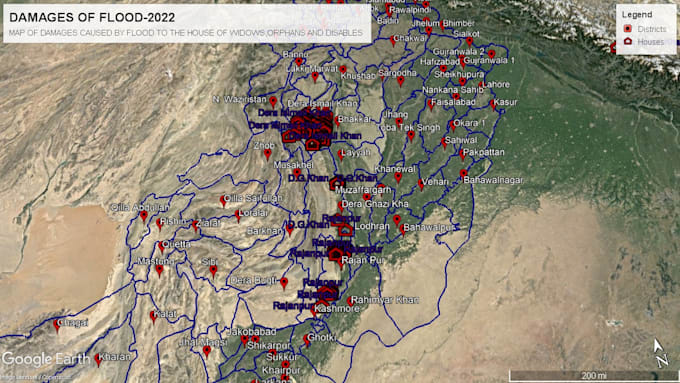Click the Qilla Abdullah district pin
This screenshot has height=383, width=680.
point(144,216)
